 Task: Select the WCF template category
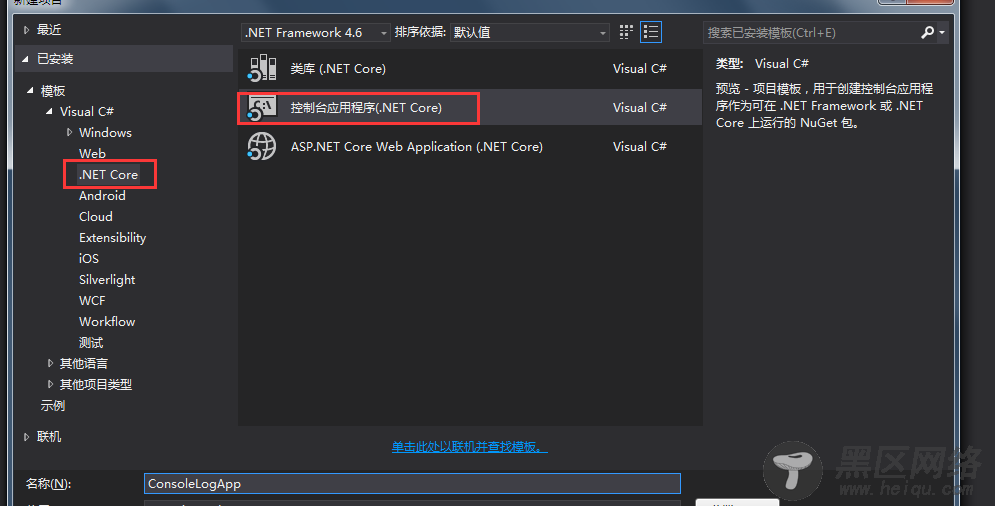pyautogui.click(x=92, y=300)
